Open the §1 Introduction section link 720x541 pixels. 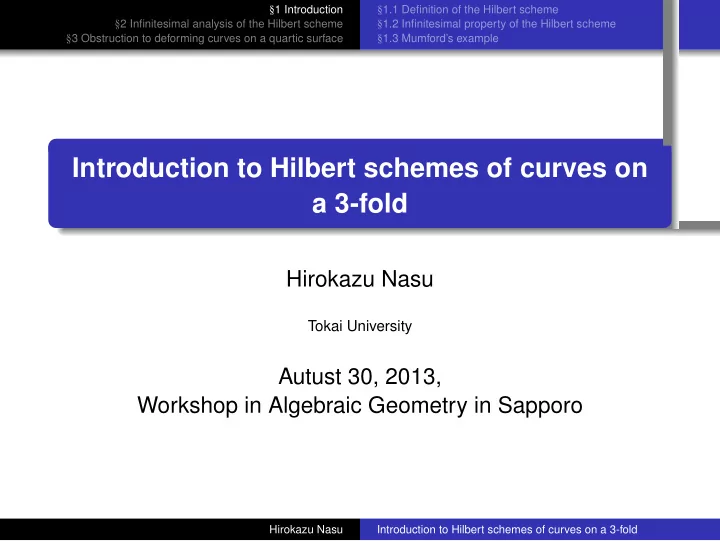click(x=306, y=10)
